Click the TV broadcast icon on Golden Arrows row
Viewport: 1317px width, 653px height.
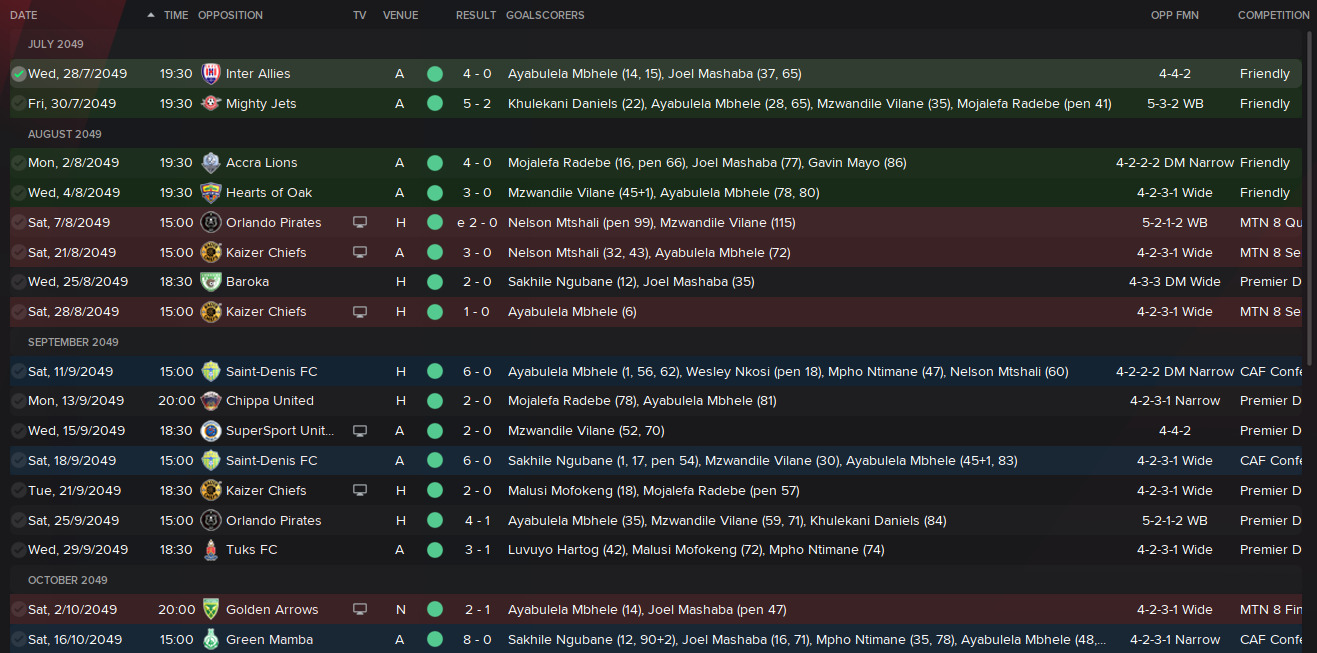tap(360, 609)
